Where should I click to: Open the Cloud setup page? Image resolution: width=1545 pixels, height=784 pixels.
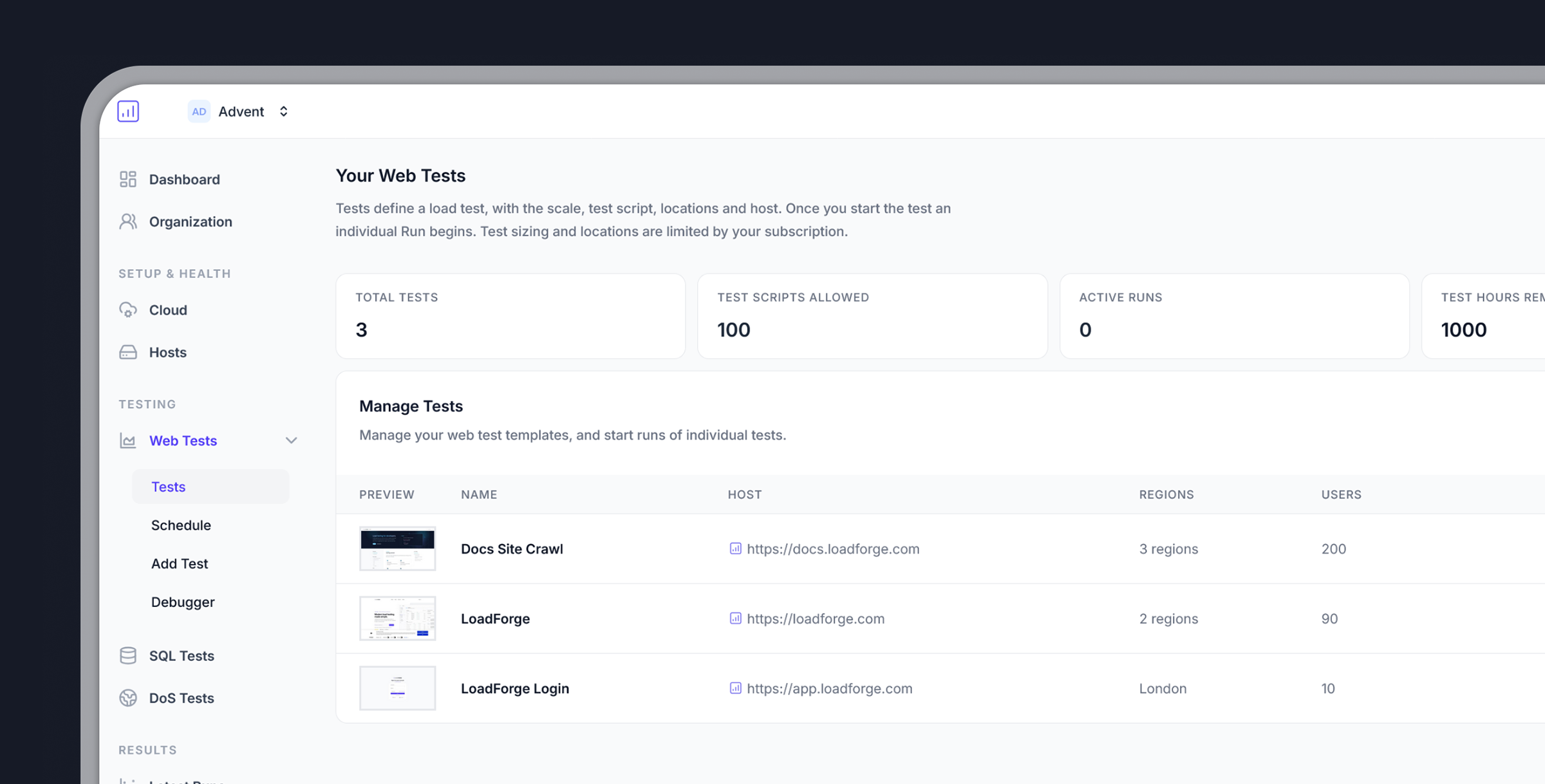tap(168, 310)
